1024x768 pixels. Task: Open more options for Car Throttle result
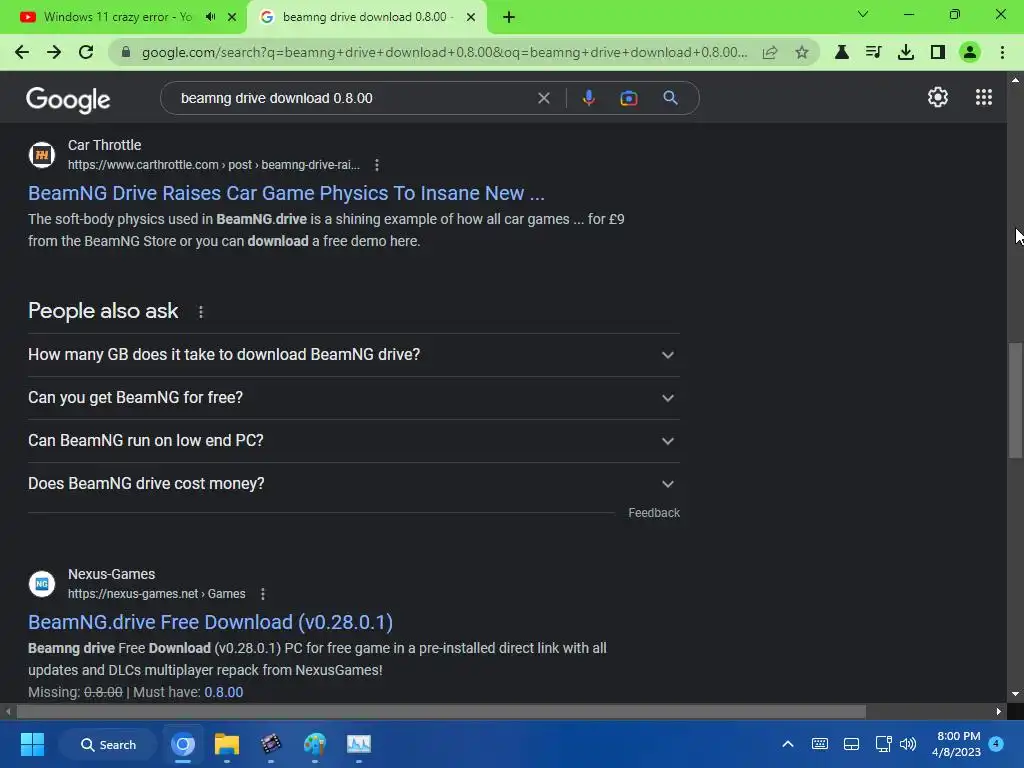click(x=377, y=165)
